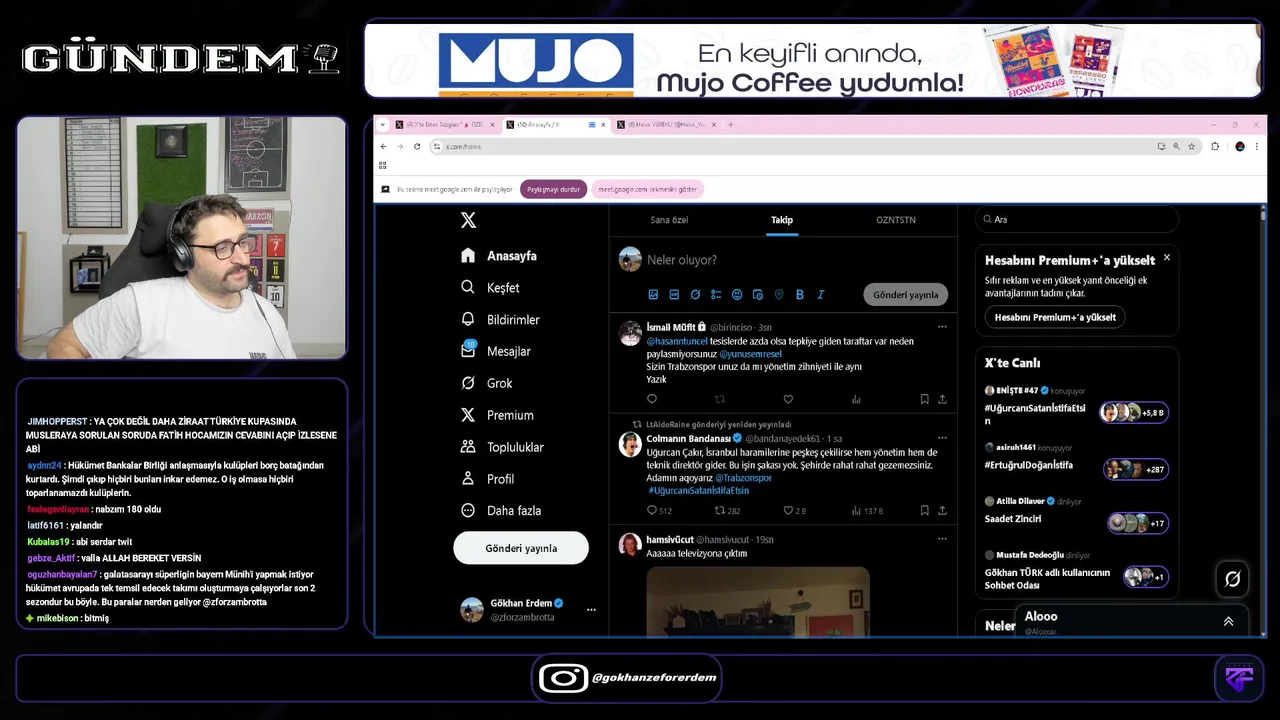1280x720 pixels.
Task: Click meet.google.com sekmesini göster button
Action: coord(648,189)
